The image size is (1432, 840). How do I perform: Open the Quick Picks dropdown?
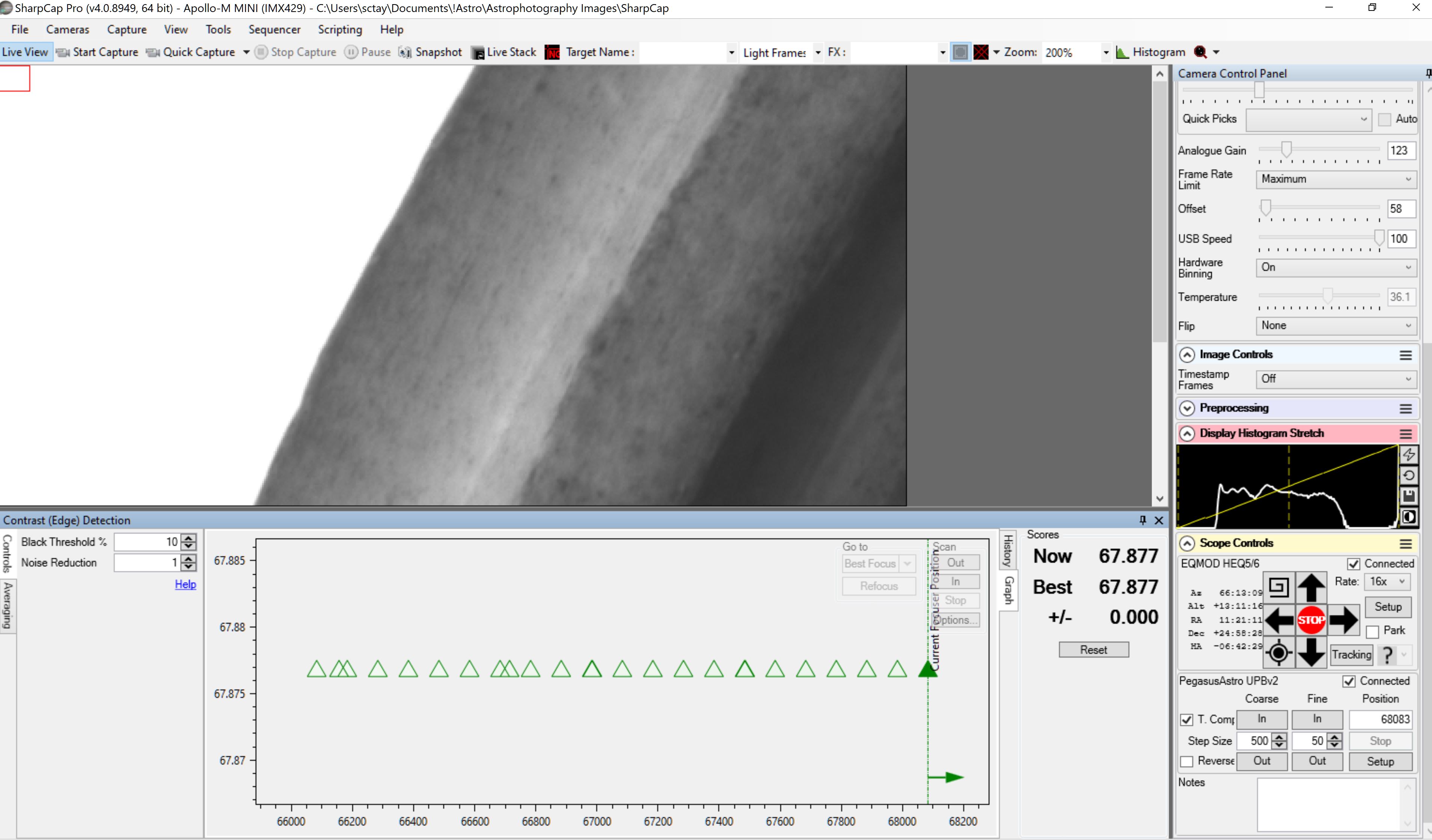(1309, 119)
